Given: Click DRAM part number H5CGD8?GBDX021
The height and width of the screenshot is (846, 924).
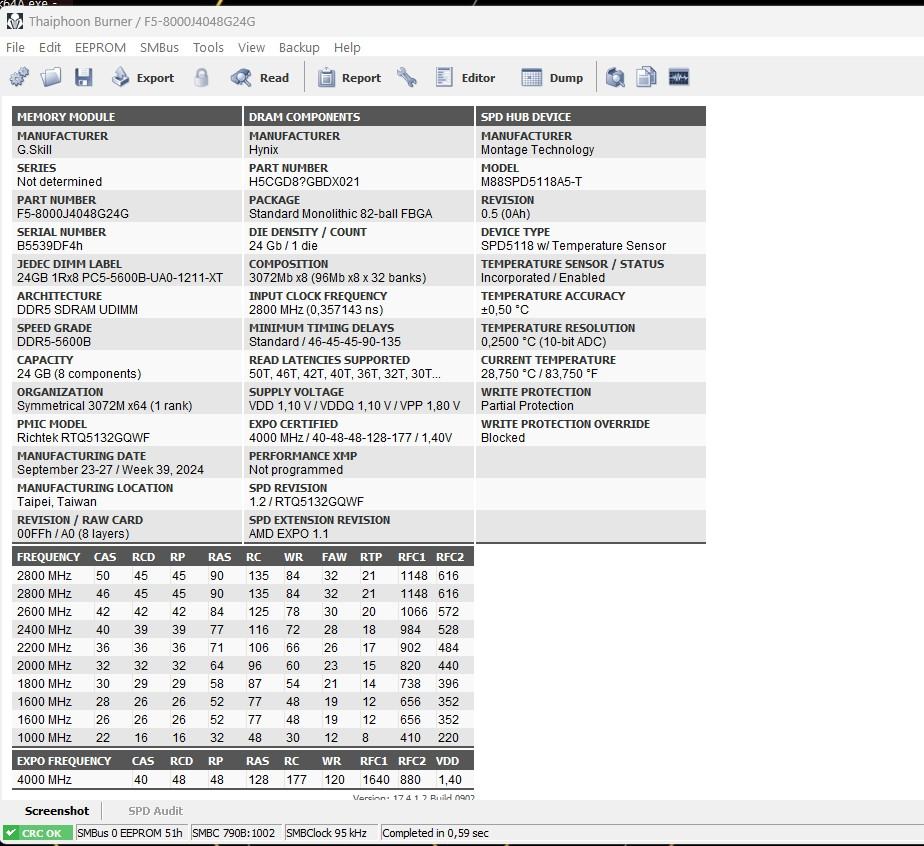Looking at the screenshot, I should click(304, 181).
